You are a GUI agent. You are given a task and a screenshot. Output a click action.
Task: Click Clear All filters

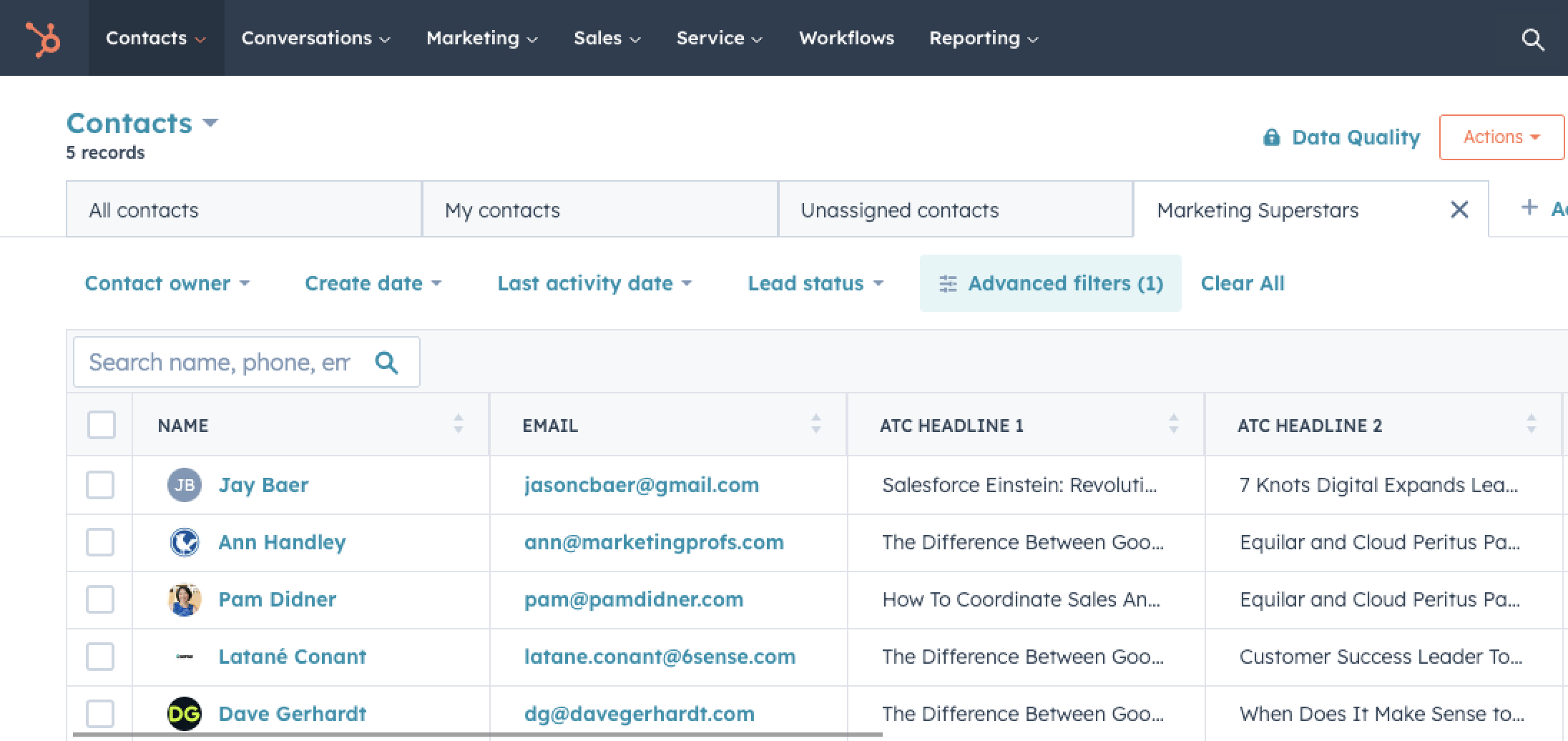(x=1243, y=283)
